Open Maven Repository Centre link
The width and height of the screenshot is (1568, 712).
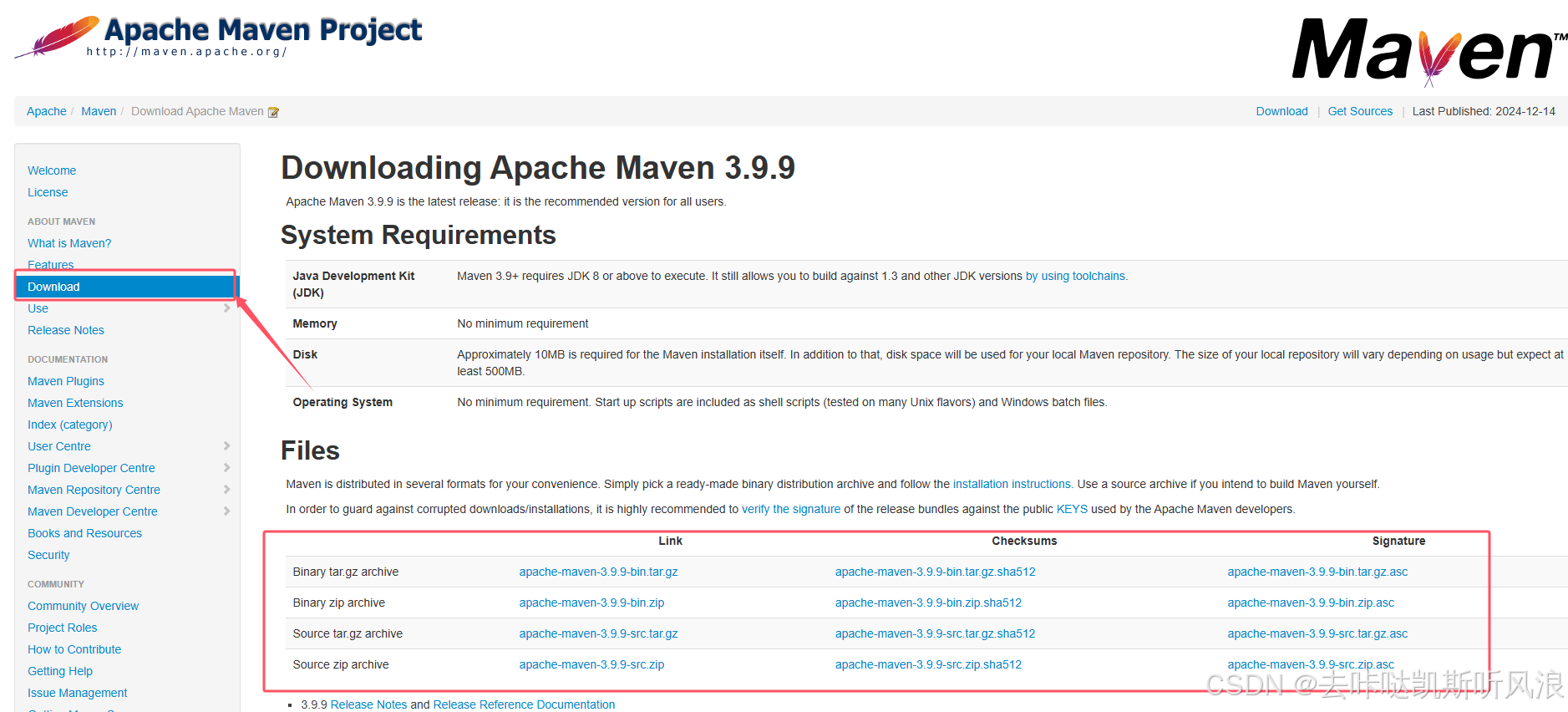coord(94,490)
